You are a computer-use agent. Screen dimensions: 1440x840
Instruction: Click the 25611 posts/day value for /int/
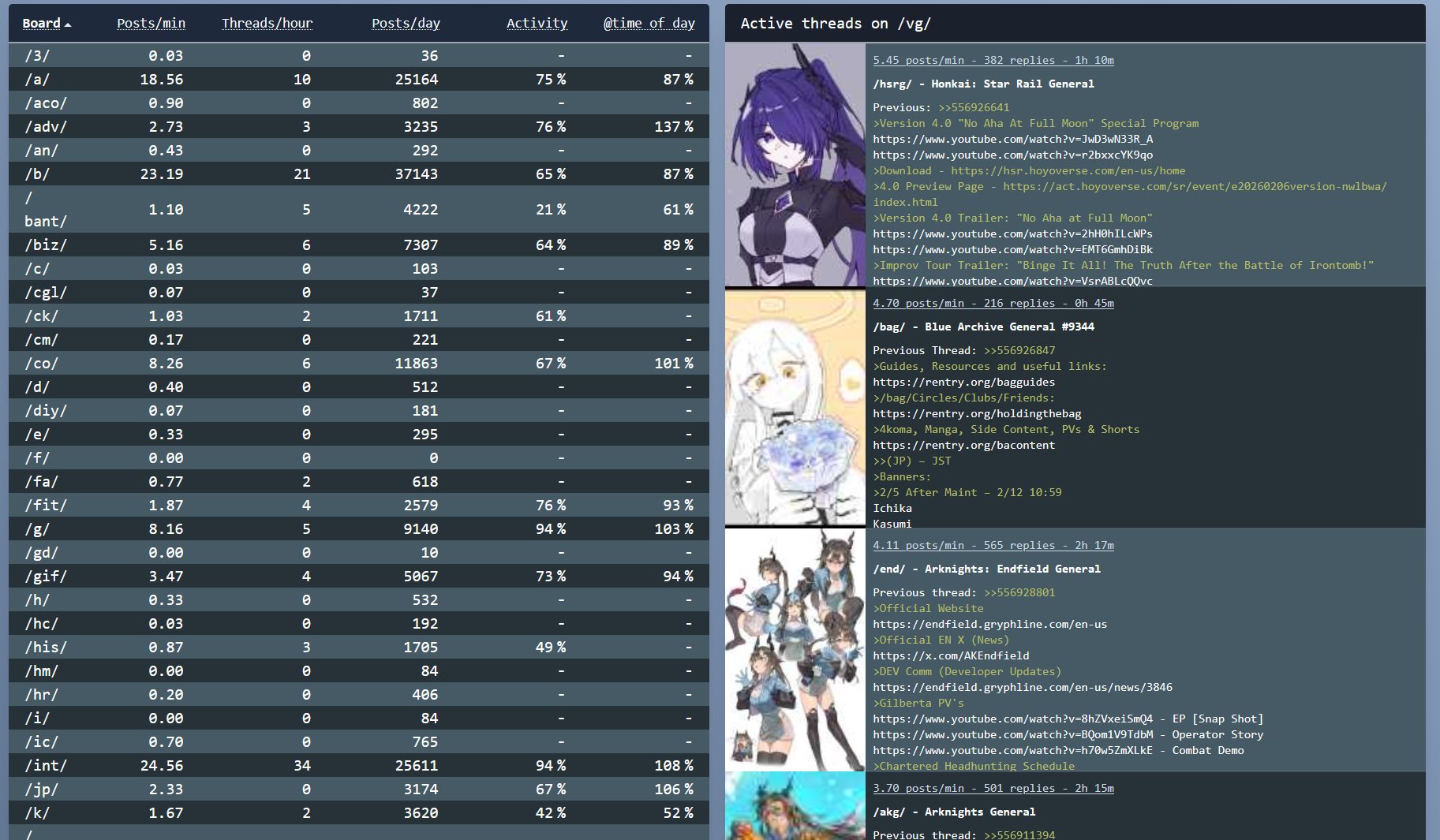coord(417,765)
